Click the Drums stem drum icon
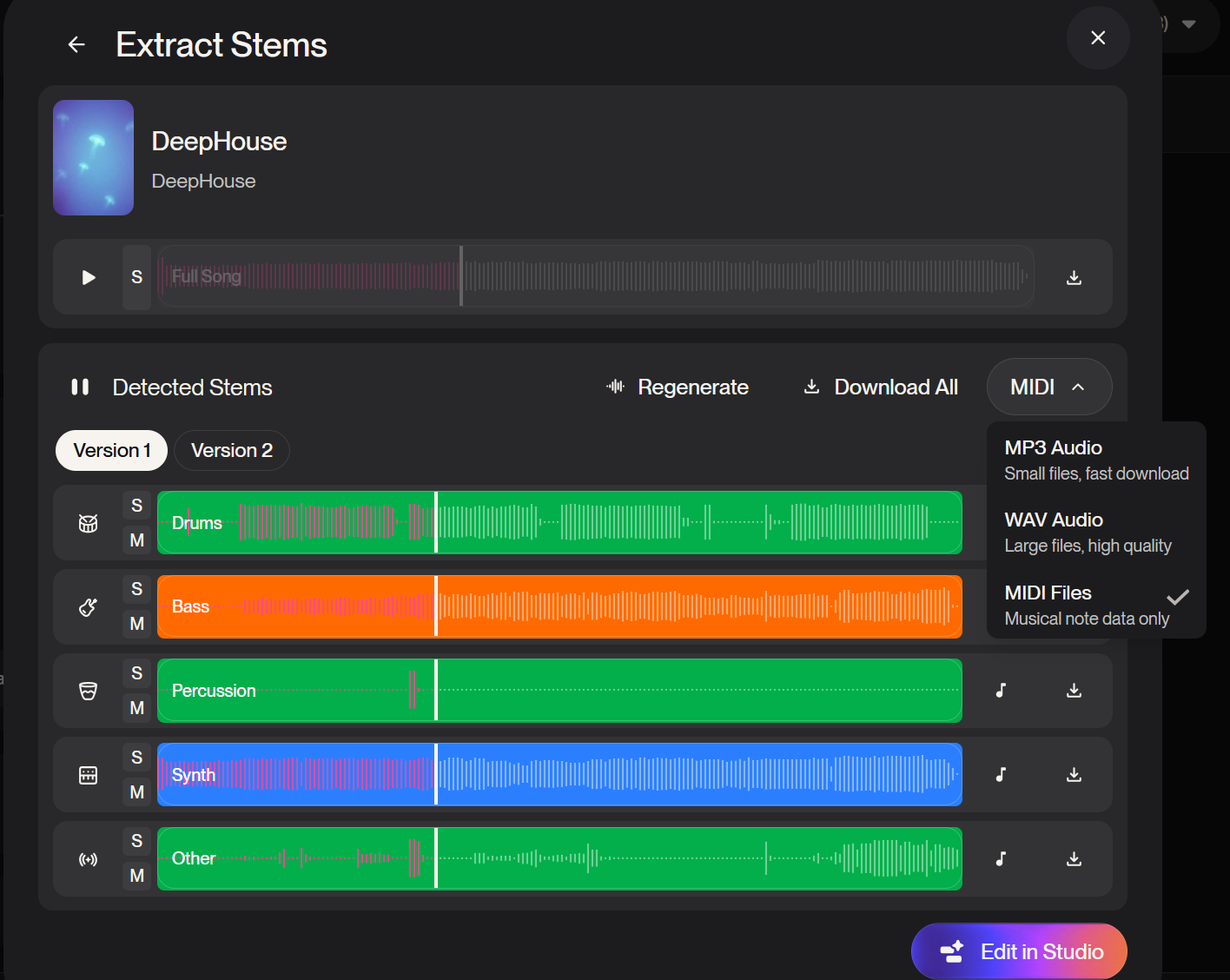1230x980 pixels. [89, 523]
